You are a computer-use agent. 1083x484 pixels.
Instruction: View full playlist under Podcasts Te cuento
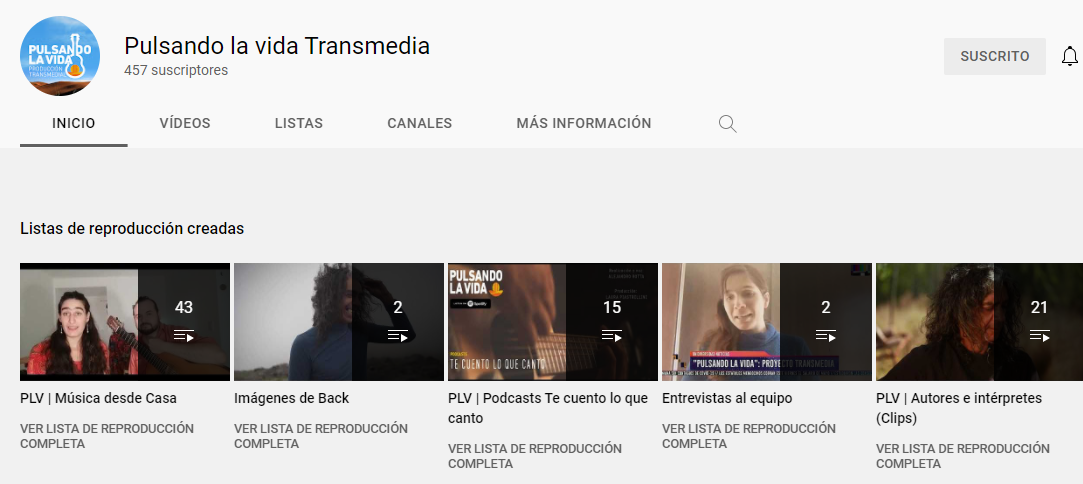[x=535, y=456]
